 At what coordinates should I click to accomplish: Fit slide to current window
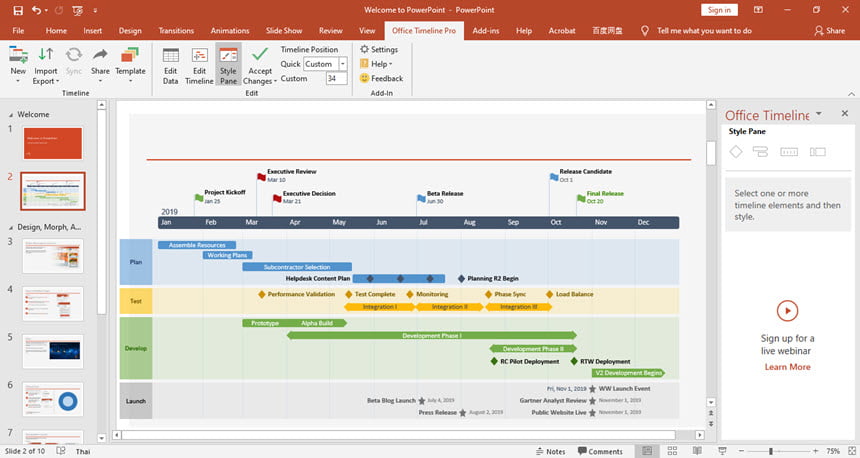pos(850,451)
